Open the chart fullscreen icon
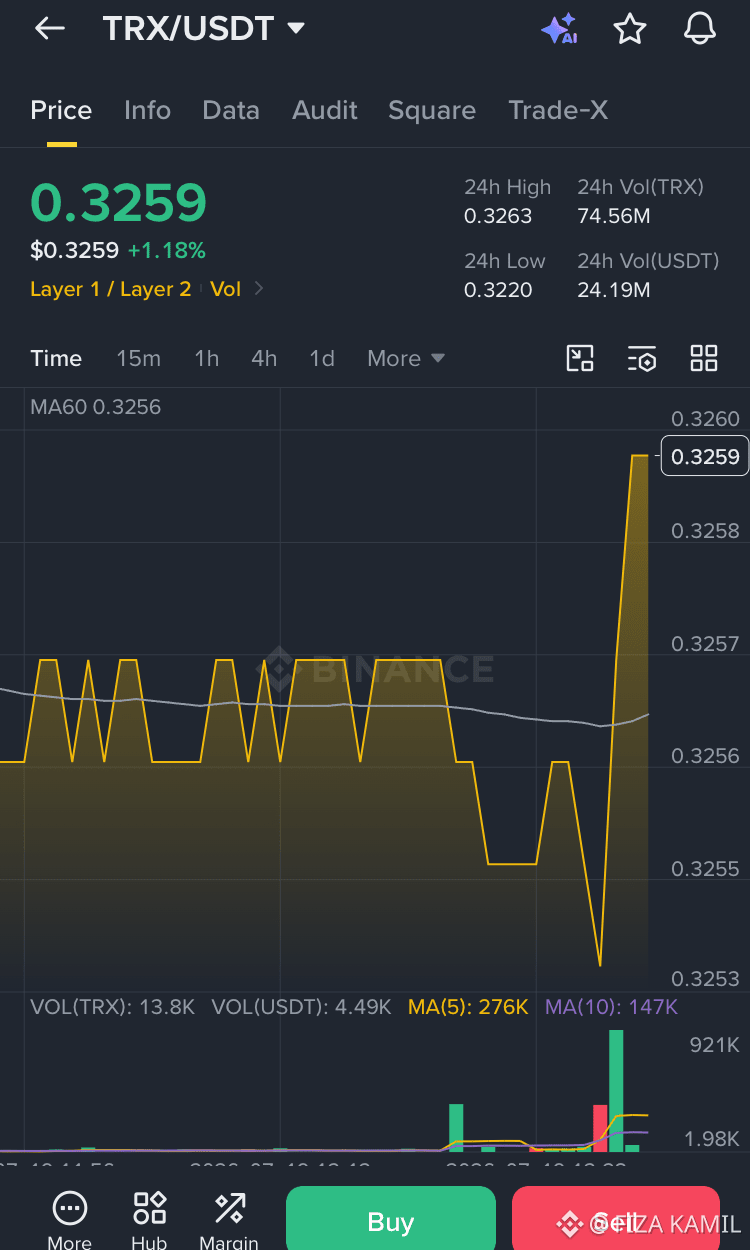This screenshot has width=750, height=1250. (x=580, y=358)
